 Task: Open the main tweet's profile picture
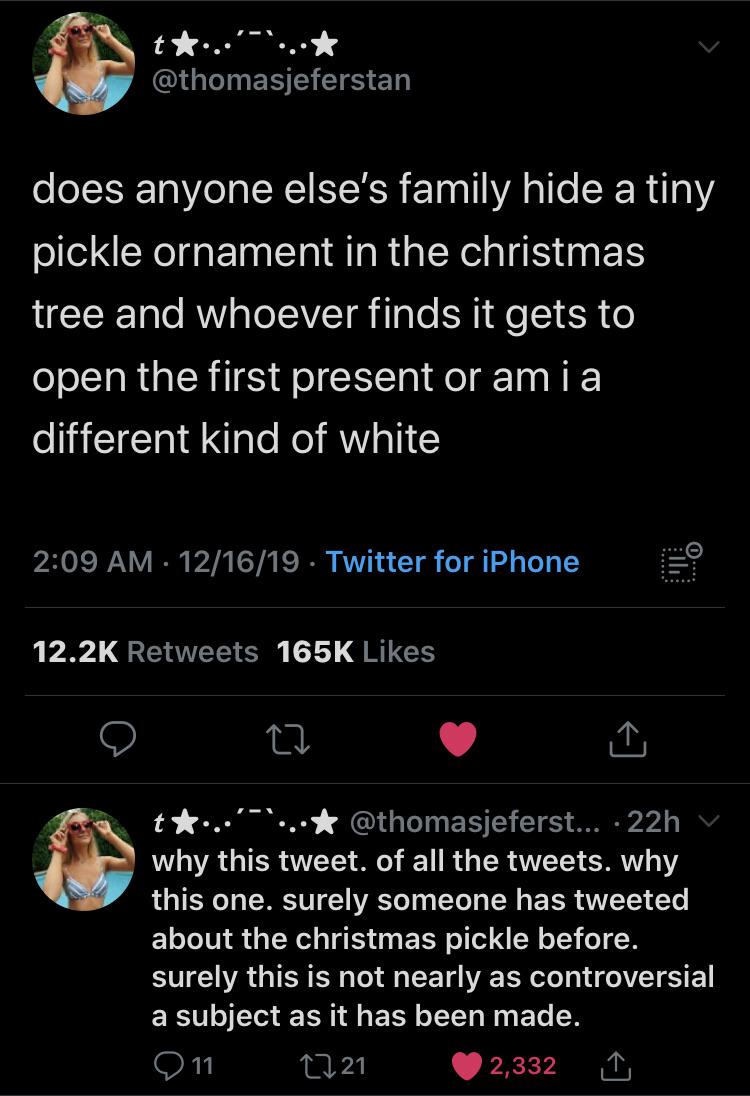[84, 62]
